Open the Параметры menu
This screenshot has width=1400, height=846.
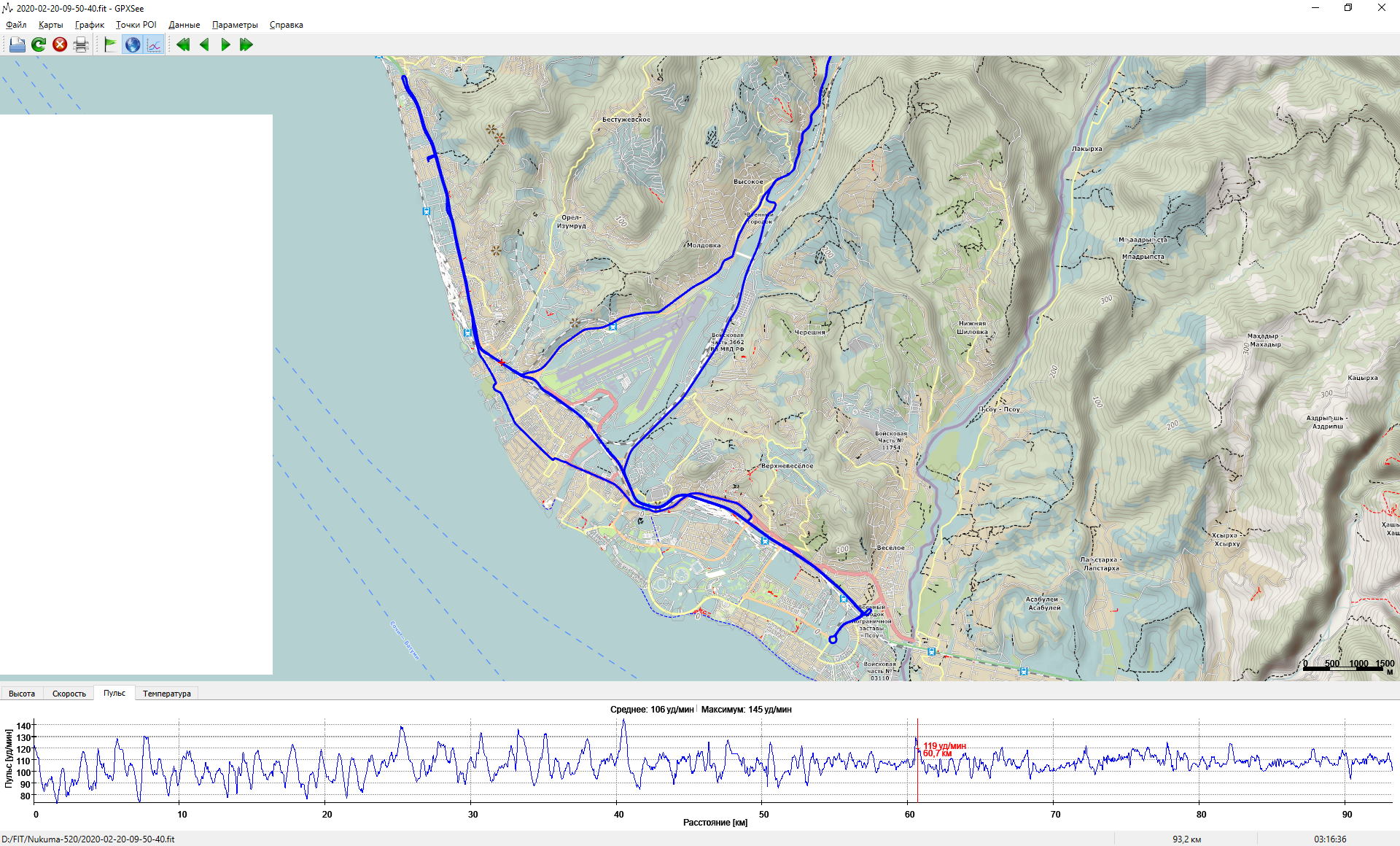click(235, 25)
